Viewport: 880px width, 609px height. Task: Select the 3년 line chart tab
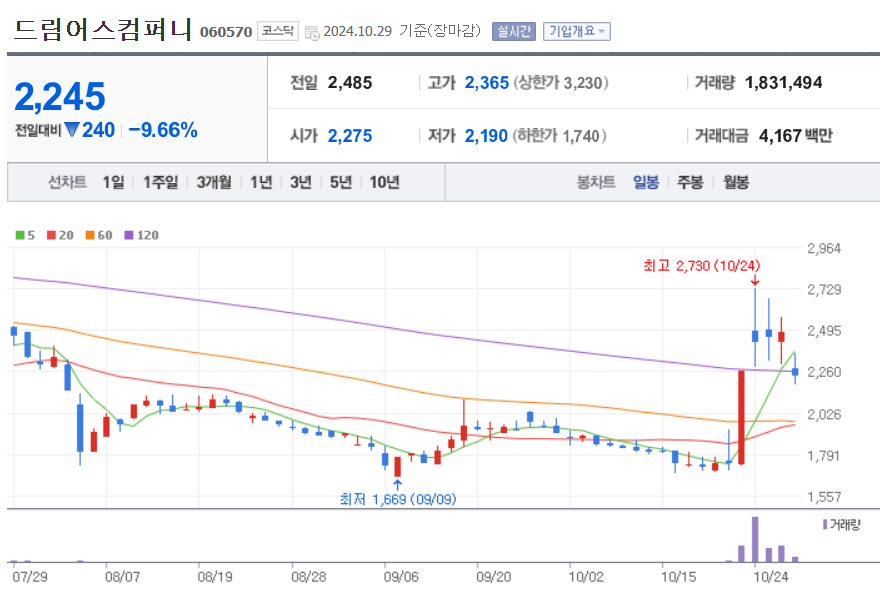pyautogui.click(x=301, y=182)
